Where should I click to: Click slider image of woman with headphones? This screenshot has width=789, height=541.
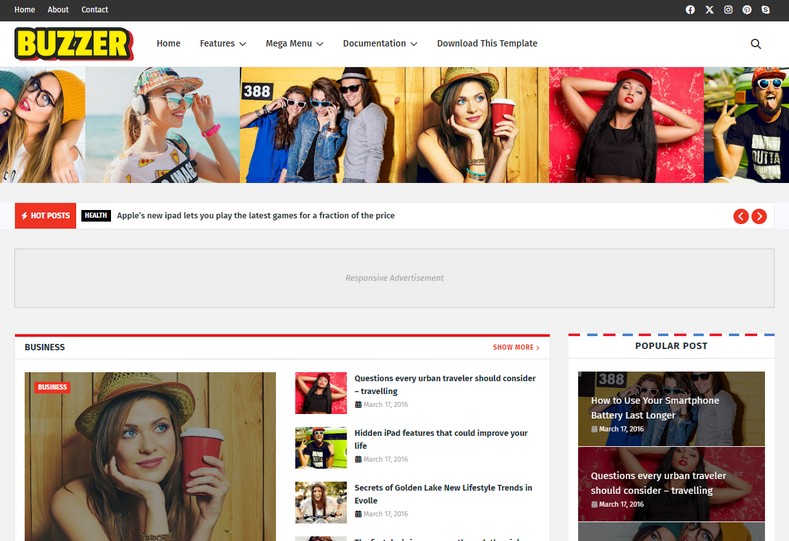pyautogui.click(x=163, y=125)
